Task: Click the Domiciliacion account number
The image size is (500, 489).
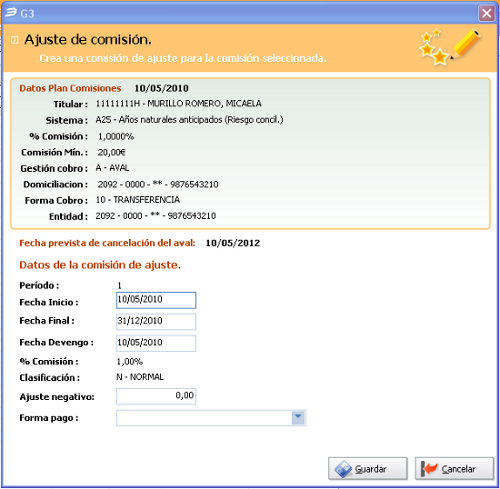Action: click(x=158, y=184)
